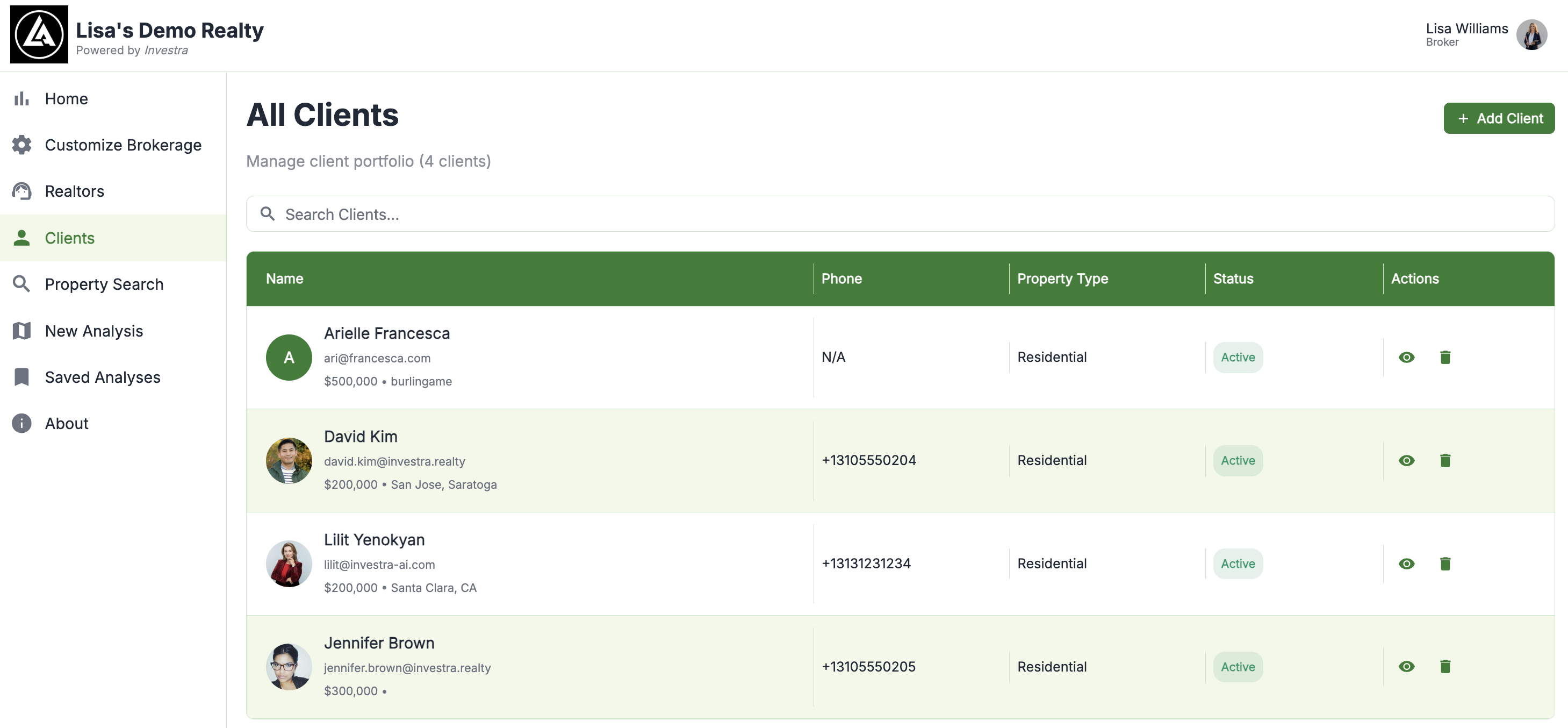
Task: Remove Lilit Yenokyan using trash icon
Action: click(x=1445, y=564)
